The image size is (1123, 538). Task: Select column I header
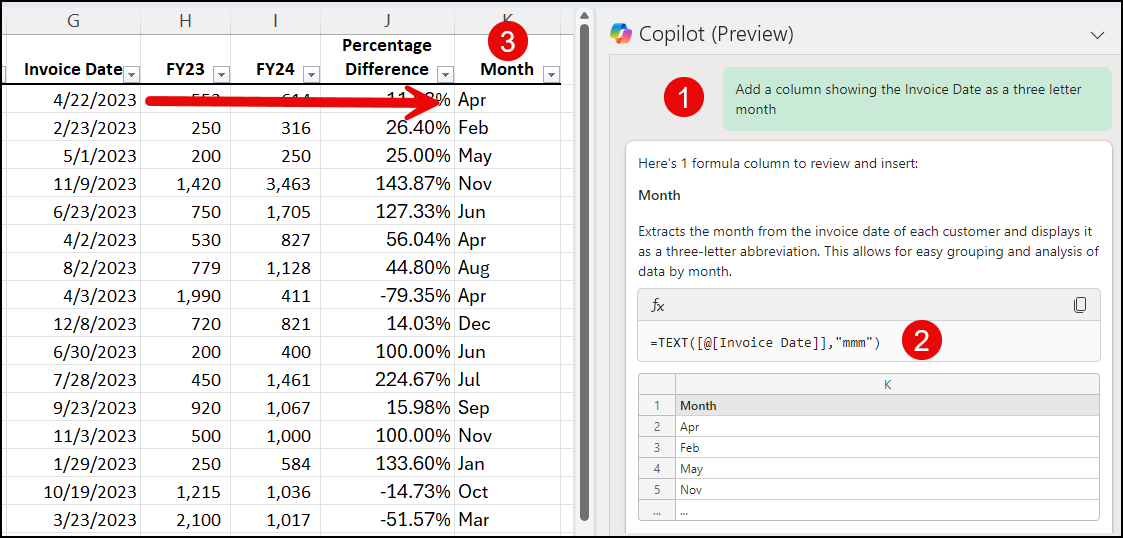point(276,21)
